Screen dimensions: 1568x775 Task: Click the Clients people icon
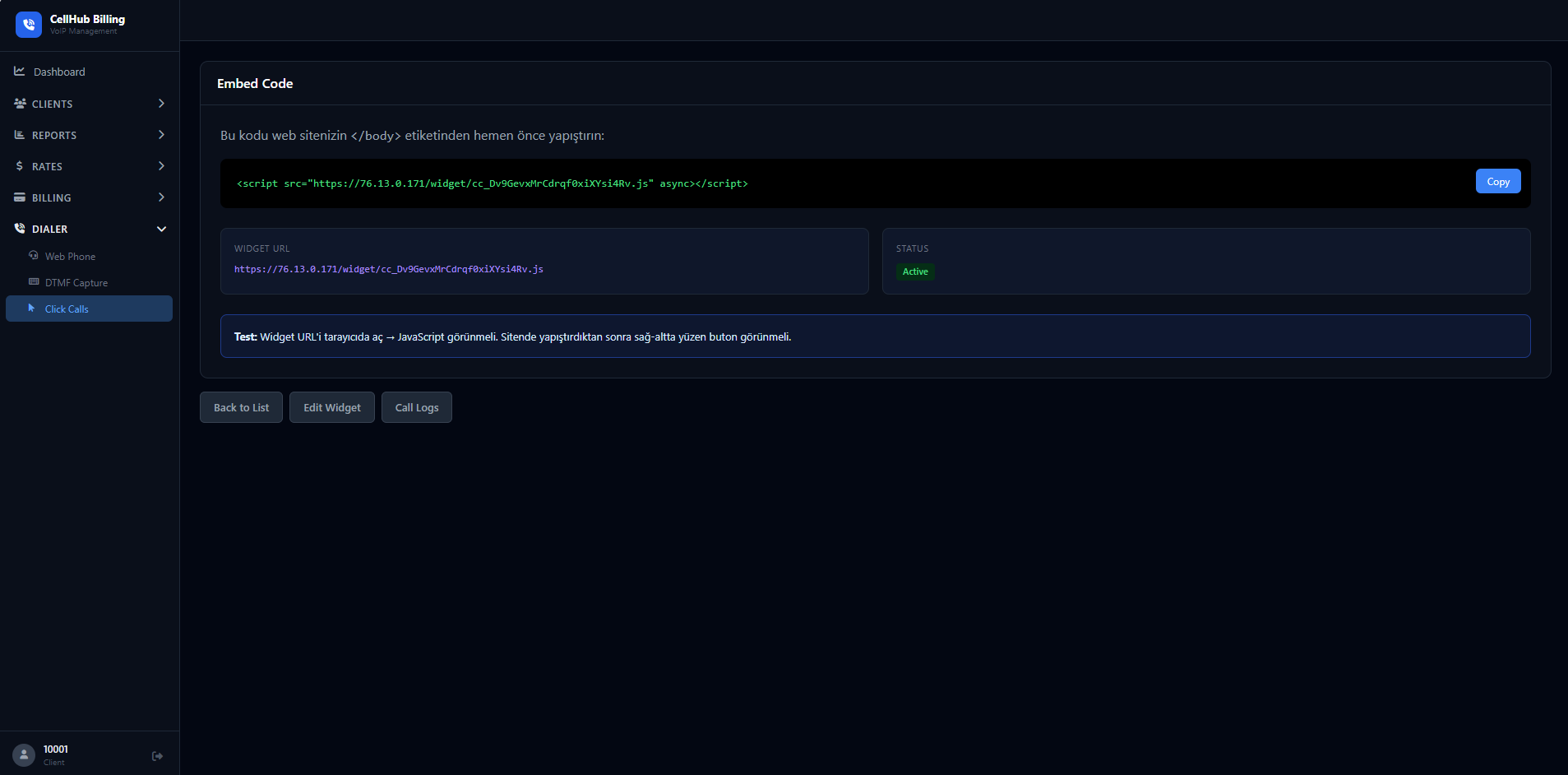[20, 104]
